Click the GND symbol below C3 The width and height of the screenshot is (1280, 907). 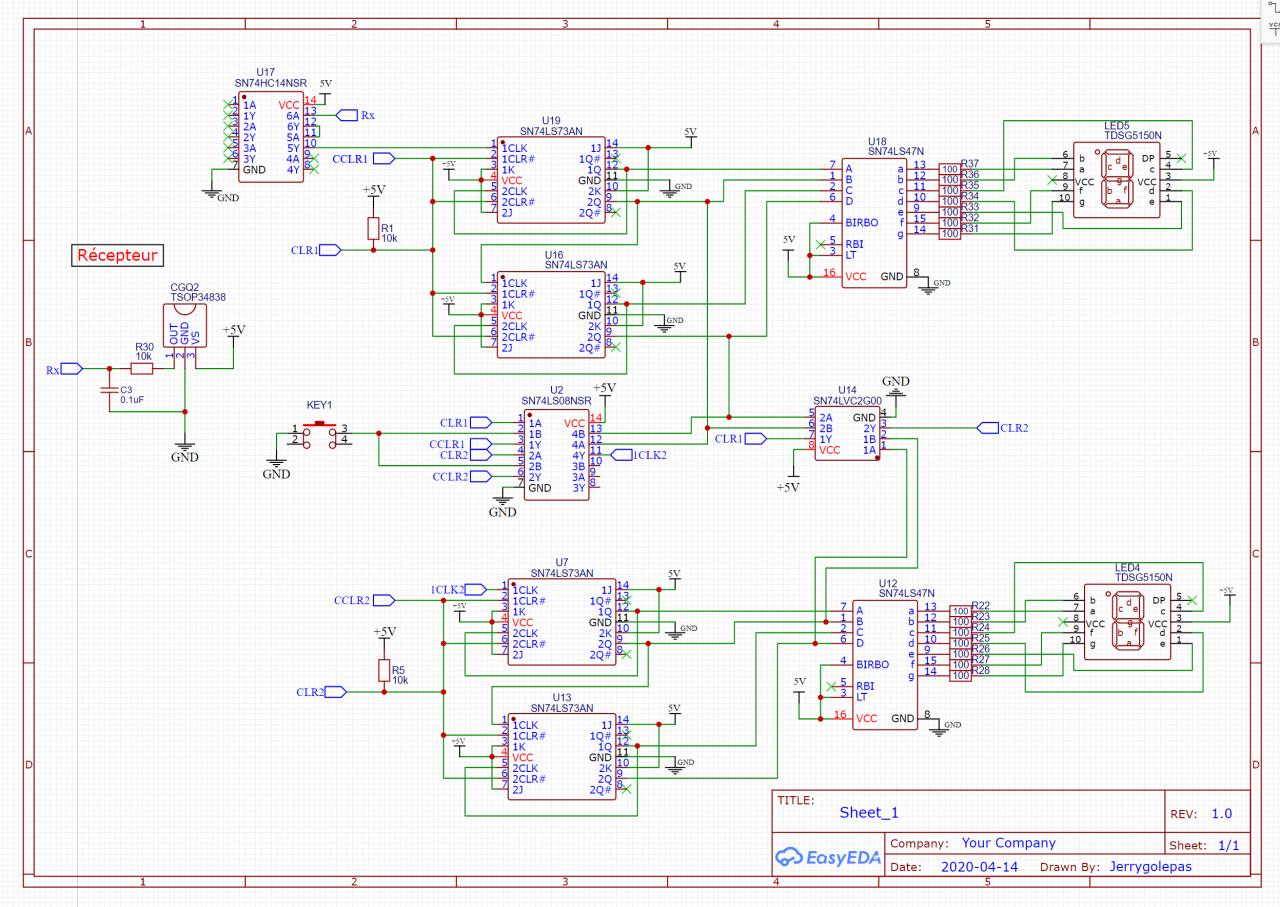185,450
